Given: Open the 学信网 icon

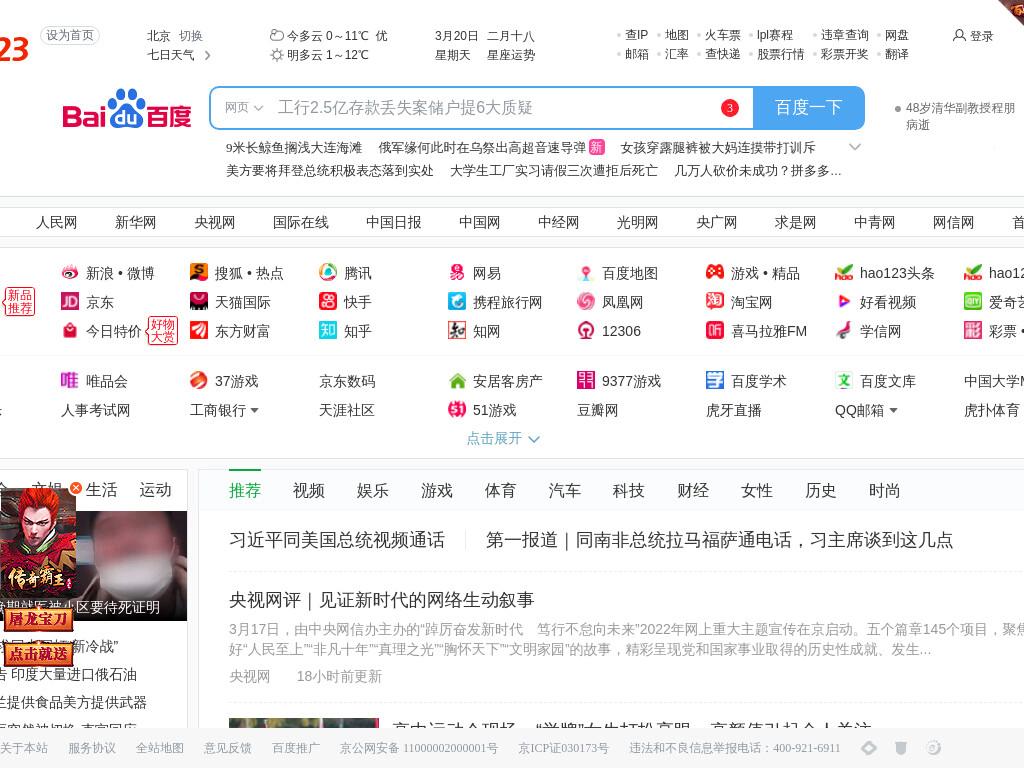Looking at the screenshot, I should pos(844,330).
